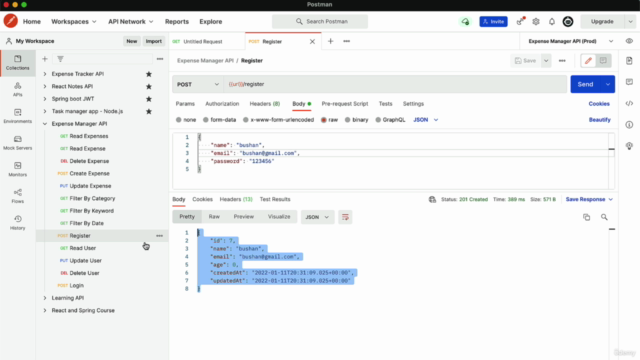Open the Send button dropdown arrow
This screenshot has width=640, height=360.
[608, 84]
